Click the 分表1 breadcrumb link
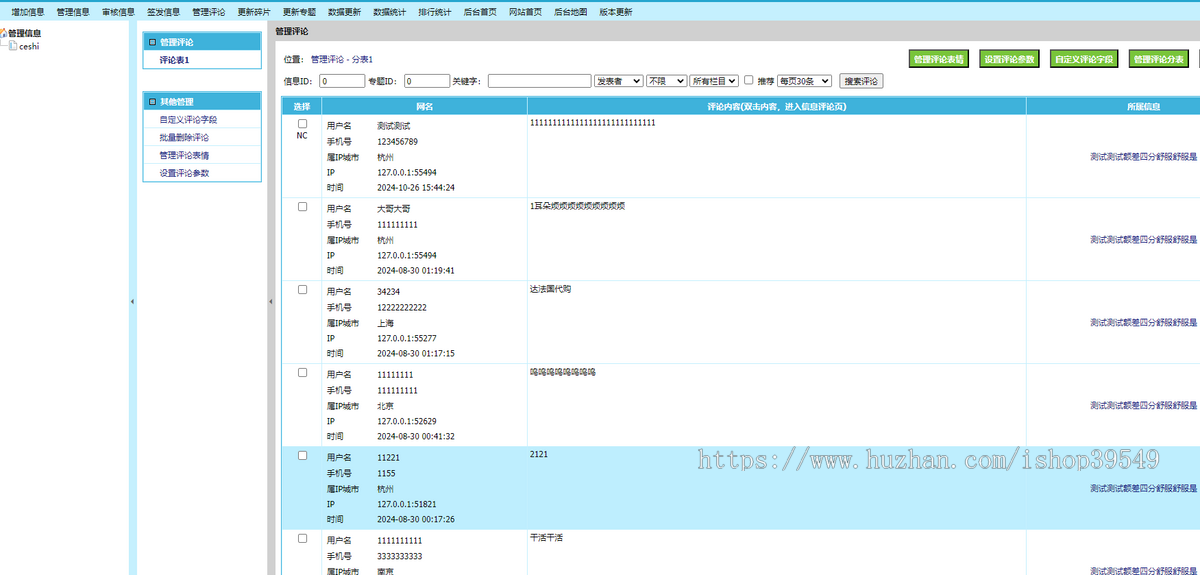 point(362,60)
